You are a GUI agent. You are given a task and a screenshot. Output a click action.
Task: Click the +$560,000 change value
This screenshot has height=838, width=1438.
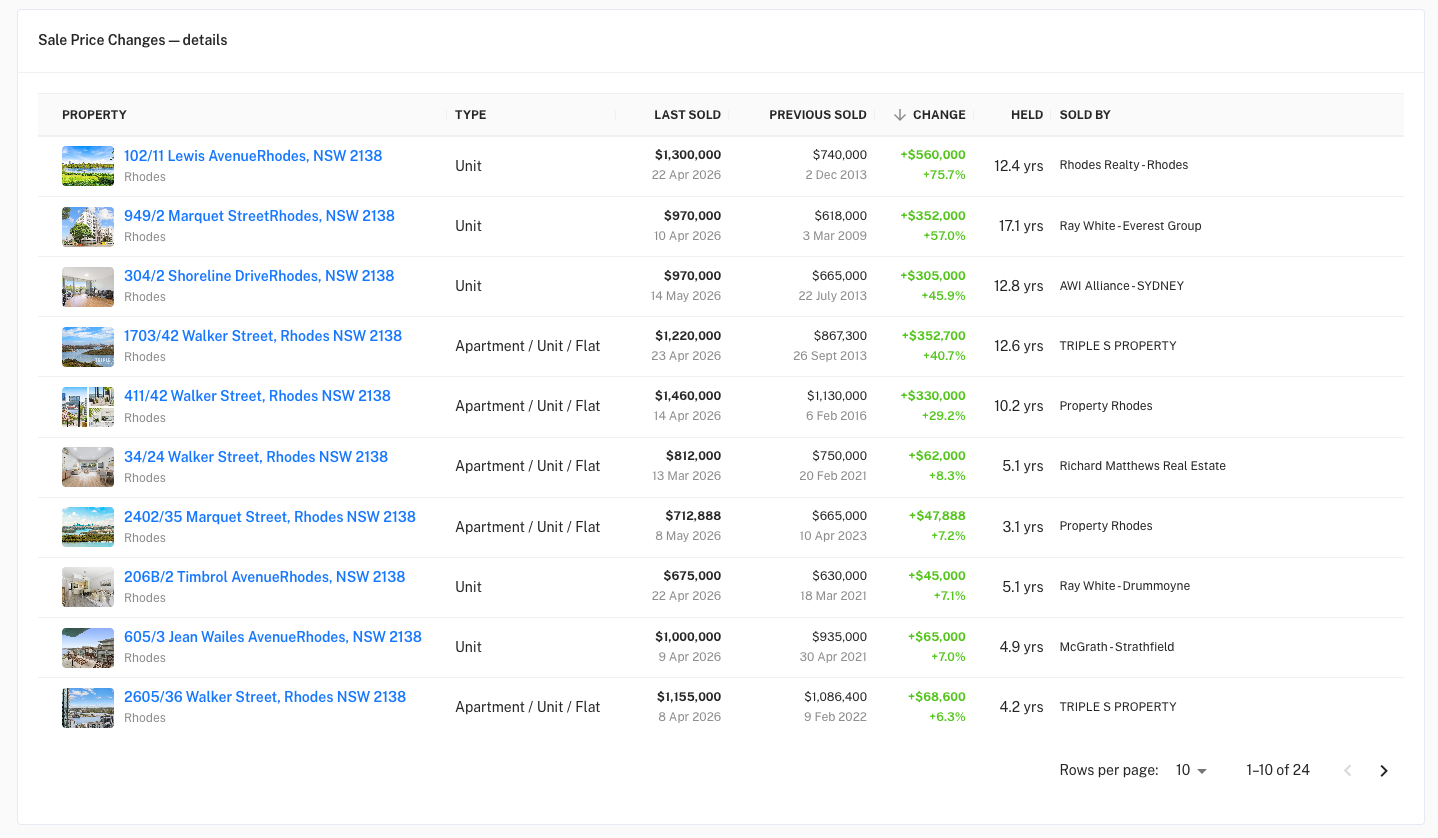pos(933,155)
